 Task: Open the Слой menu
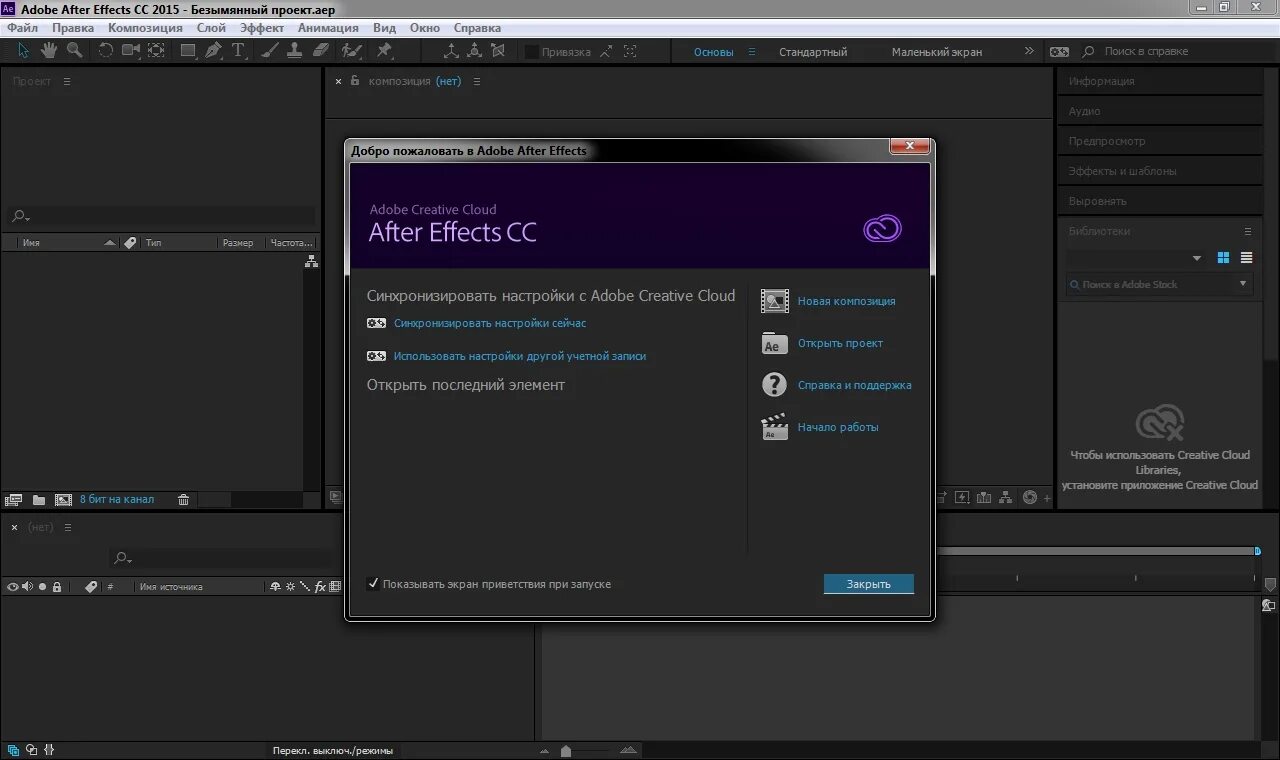(211, 28)
